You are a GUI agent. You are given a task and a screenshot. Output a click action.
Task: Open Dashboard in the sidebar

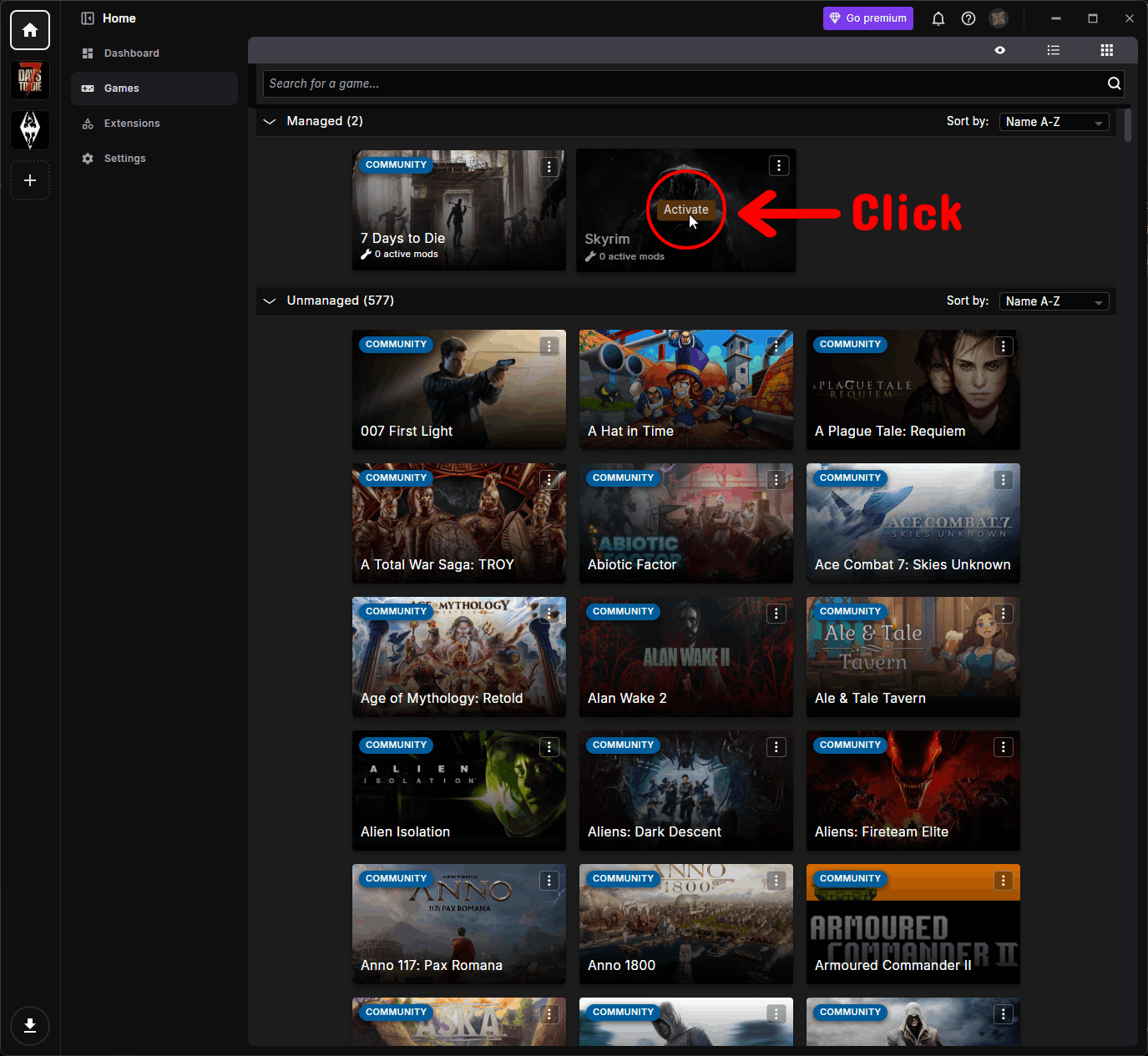coord(154,53)
